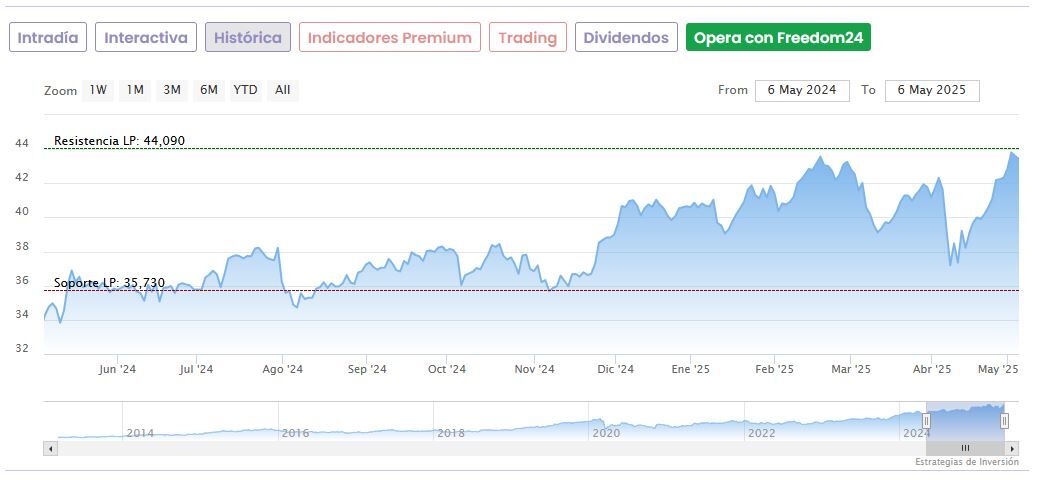Click the left range handle in navigator

tap(926, 421)
